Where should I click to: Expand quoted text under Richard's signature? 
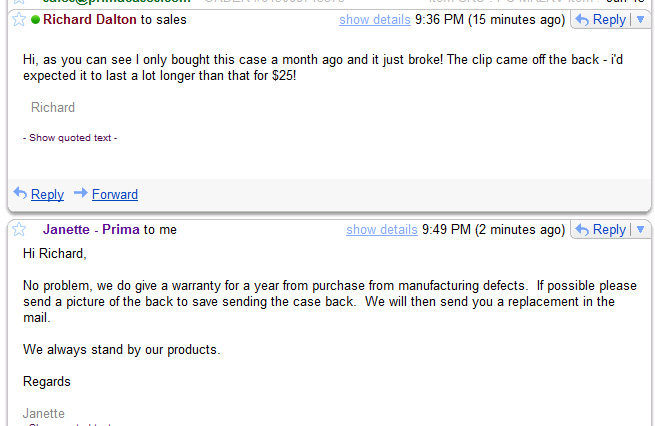70,138
